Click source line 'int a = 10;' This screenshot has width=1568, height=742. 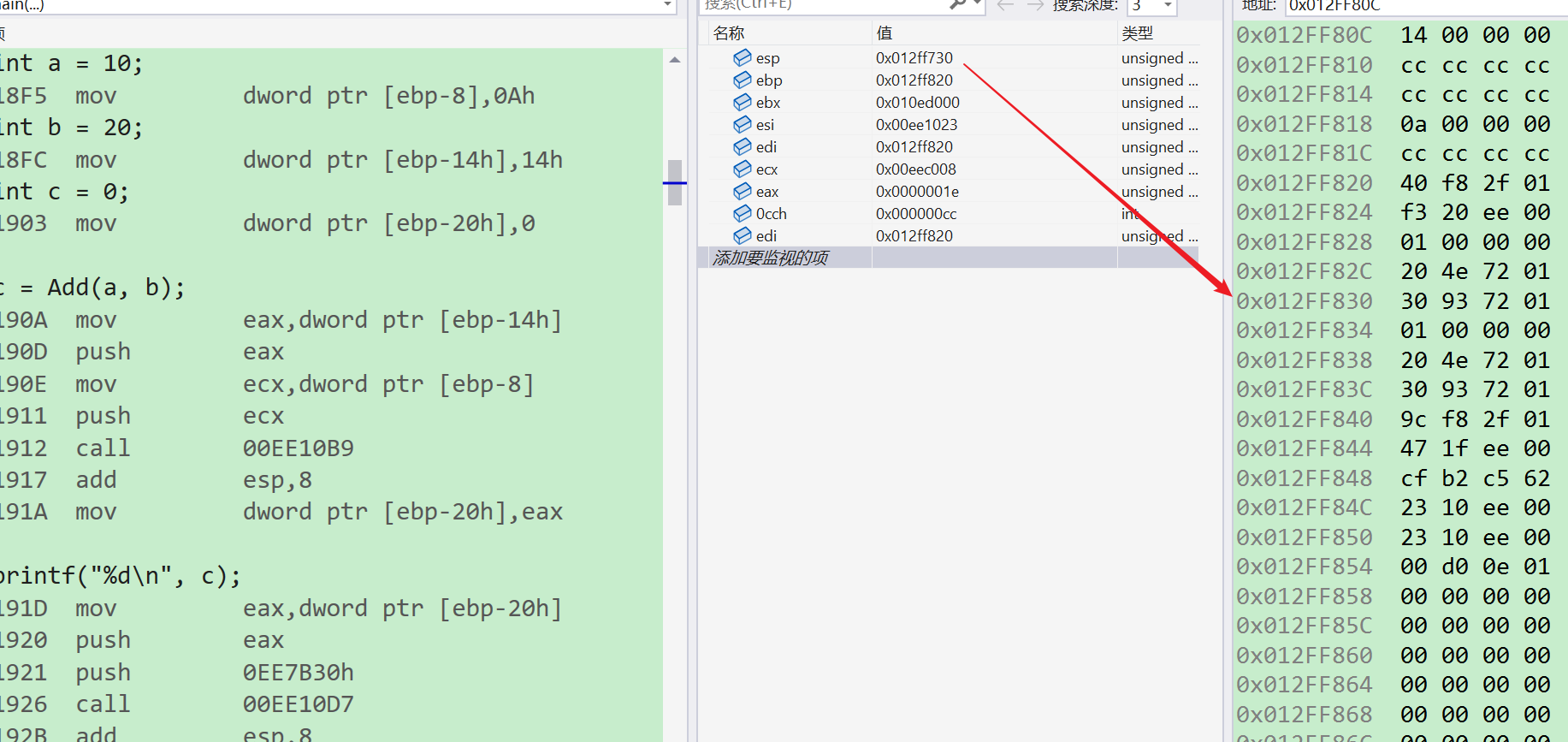tap(71, 63)
